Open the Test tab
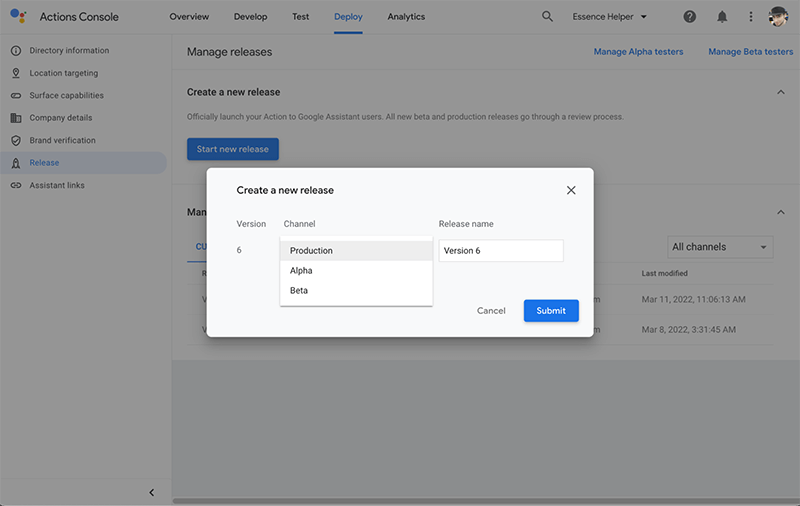The width and height of the screenshot is (800, 506). (x=301, y=17)
